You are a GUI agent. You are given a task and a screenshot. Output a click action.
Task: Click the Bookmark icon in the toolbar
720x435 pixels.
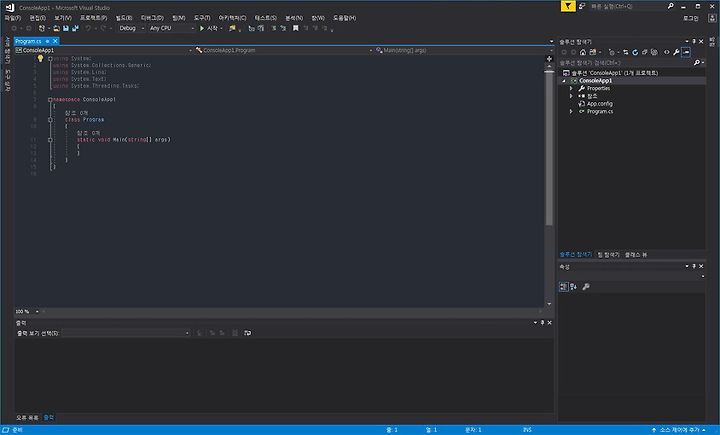pos(296,28)
